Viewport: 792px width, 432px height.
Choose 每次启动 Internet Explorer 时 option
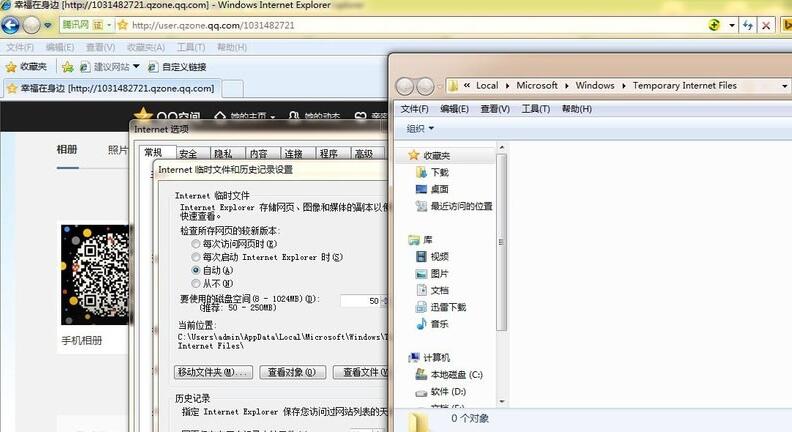195,257
